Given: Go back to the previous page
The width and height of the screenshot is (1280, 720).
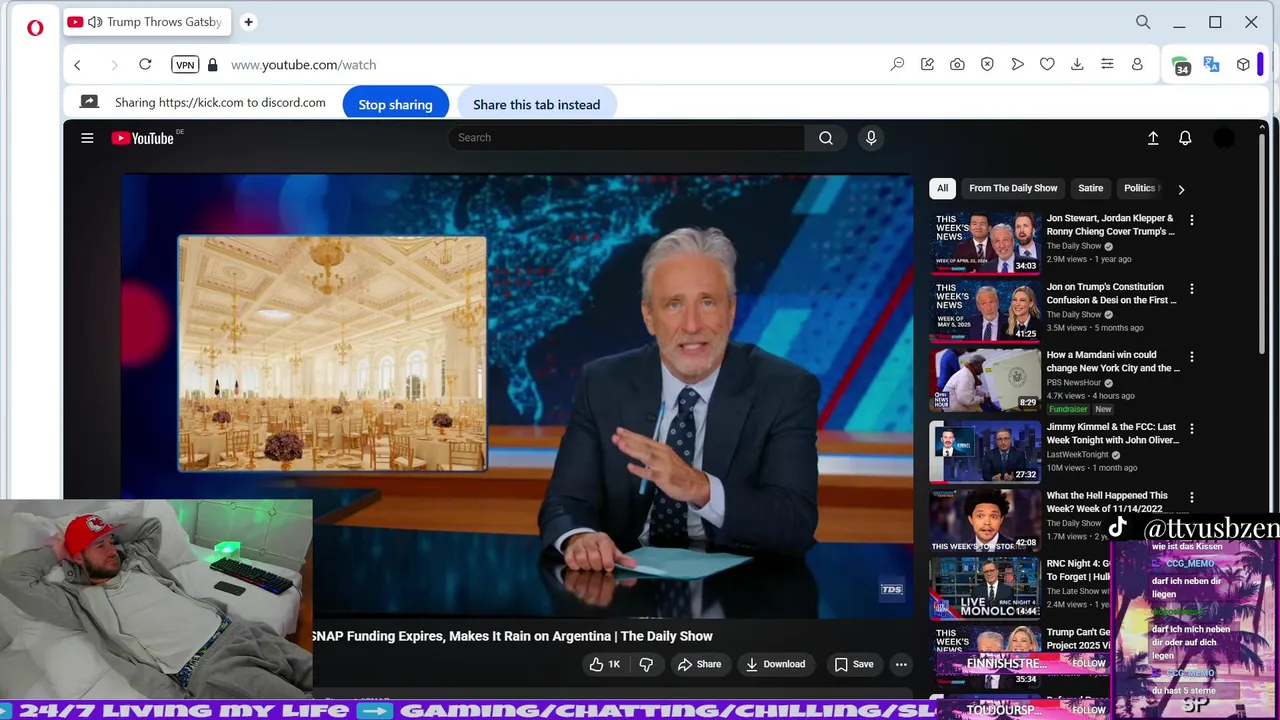Looking at the screenshot, I should [x=77, y=65].
